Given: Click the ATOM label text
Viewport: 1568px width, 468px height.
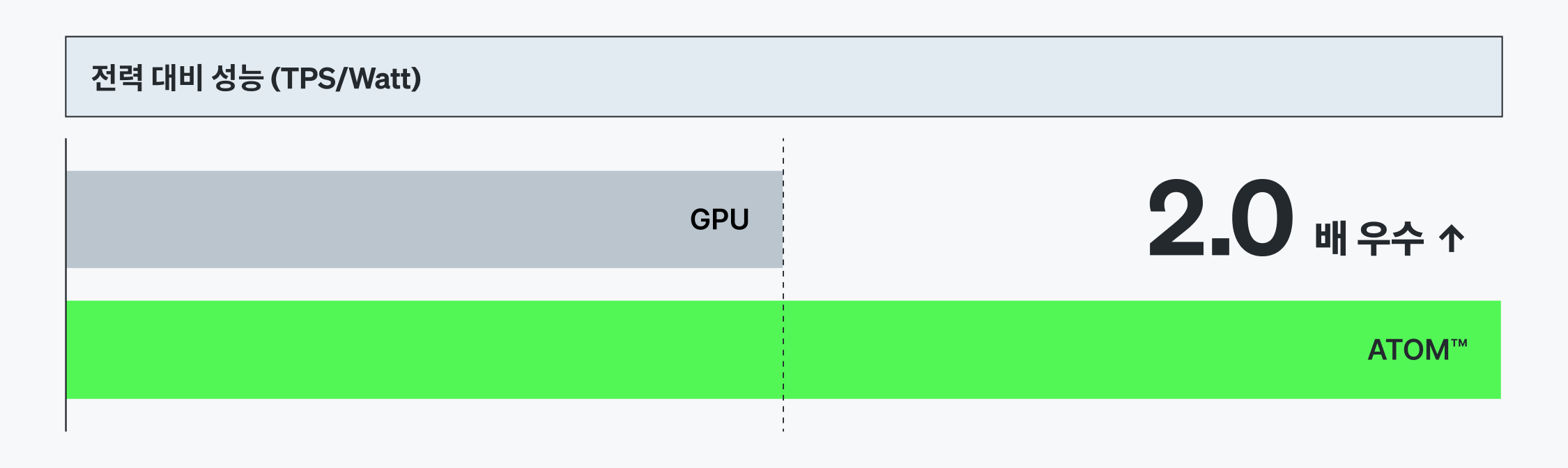Looking at the screenshot, I should [x=1408, y=350].
